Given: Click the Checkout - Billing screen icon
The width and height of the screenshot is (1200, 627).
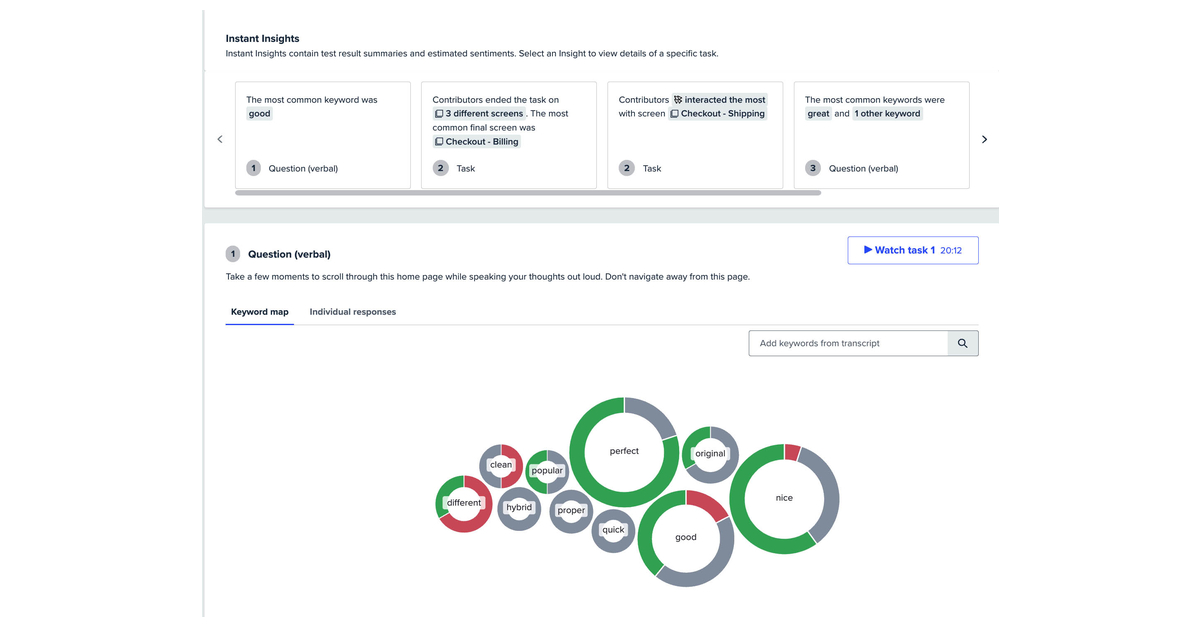Looking at the screenshot, I should tap(439, 142).
